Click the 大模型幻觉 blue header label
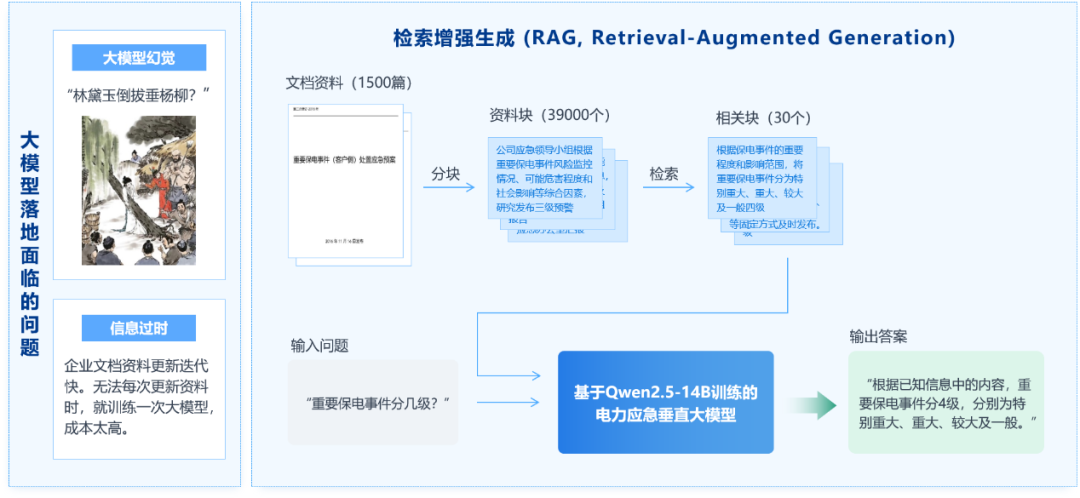 pos(139,58)
